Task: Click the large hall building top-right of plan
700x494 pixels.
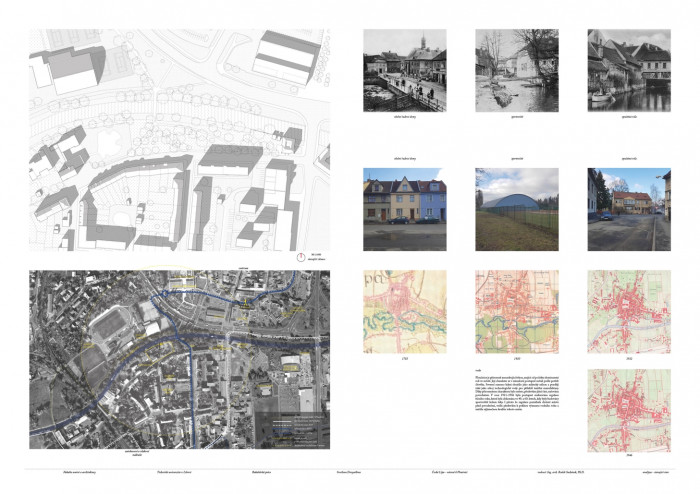Action: click(x=286, y=55)
